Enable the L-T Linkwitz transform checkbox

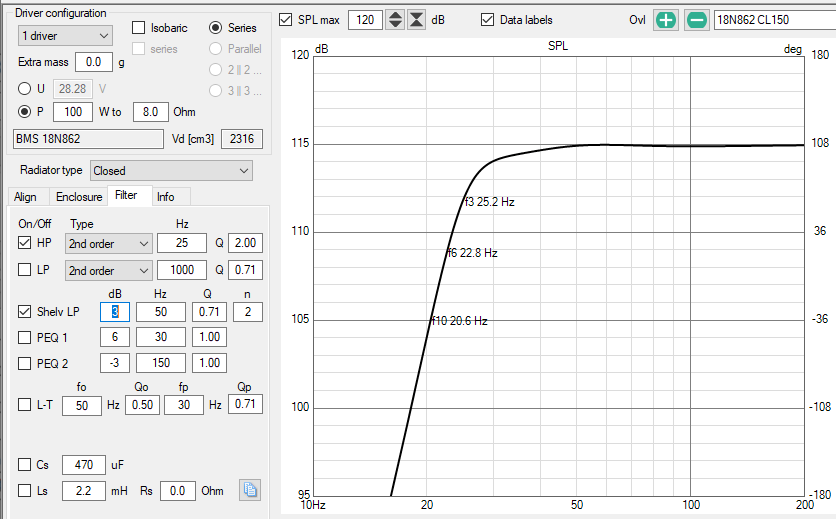[x=25, y=404]
